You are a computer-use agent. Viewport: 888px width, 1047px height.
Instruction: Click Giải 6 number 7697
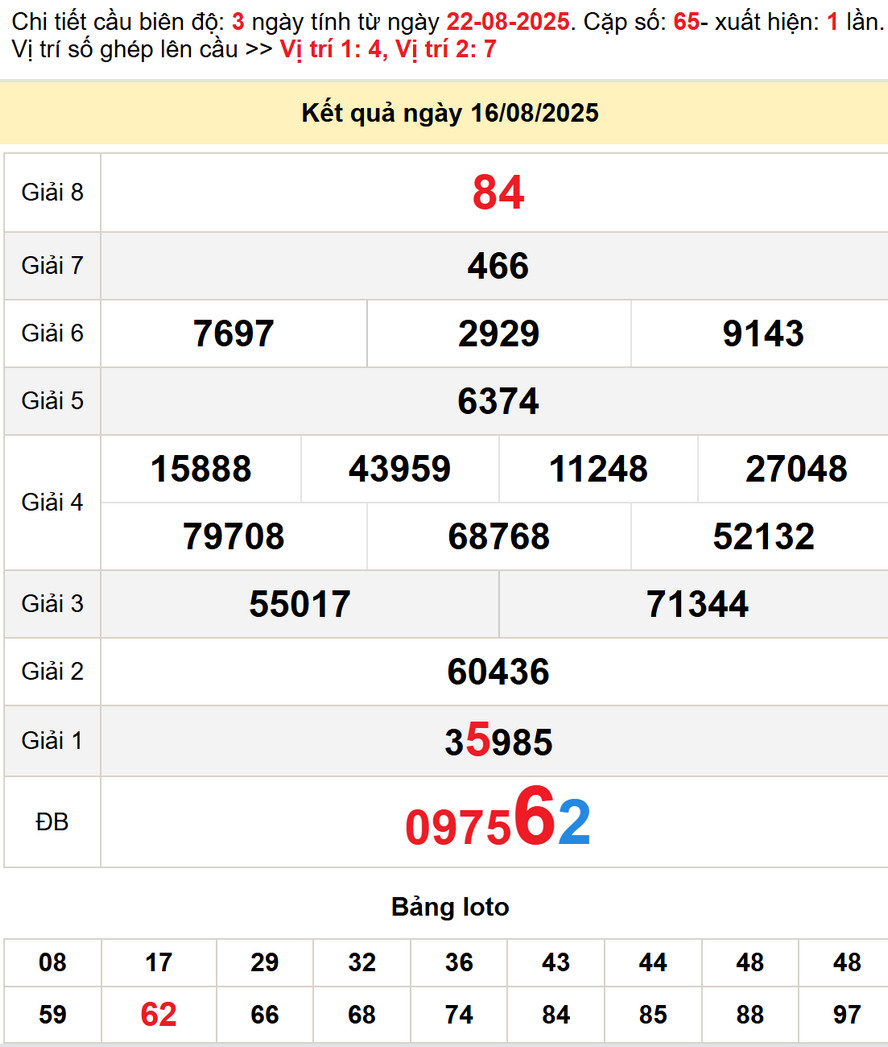click(x=233, y=334)
